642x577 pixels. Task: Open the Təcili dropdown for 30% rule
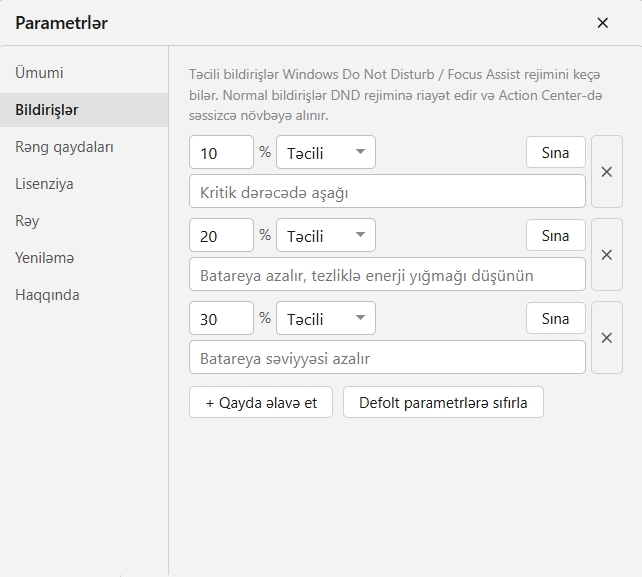click(326, 318)
